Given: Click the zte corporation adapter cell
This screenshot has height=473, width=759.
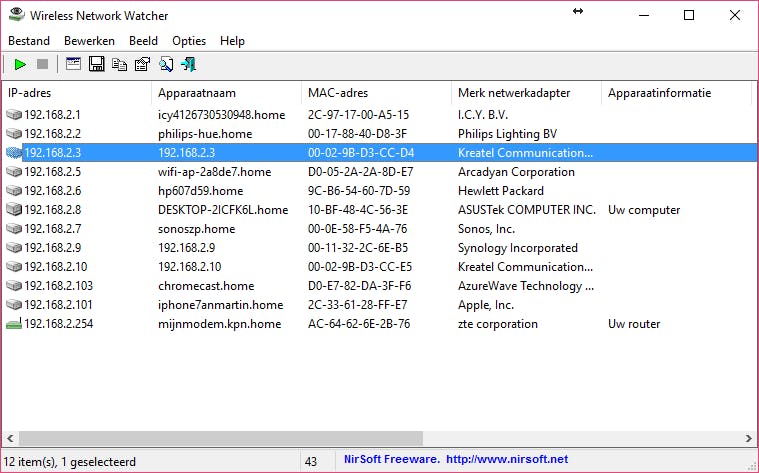Looking at the screenshot, I should point(498,323).
